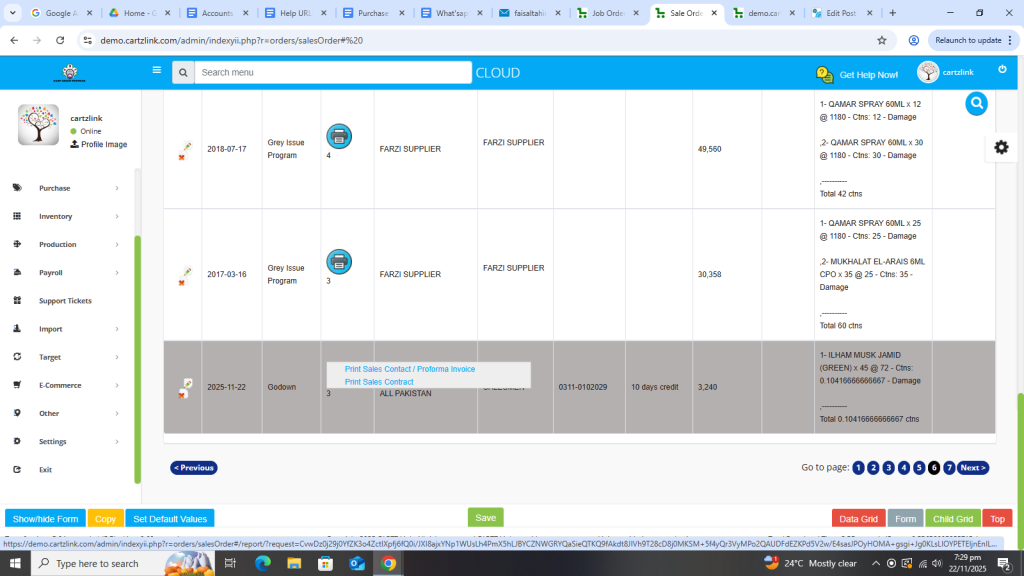Screen dimensions: 1024x576
Task: Click the edit pencil icon for 2018-07-17 order
Action: click(186, 147)
